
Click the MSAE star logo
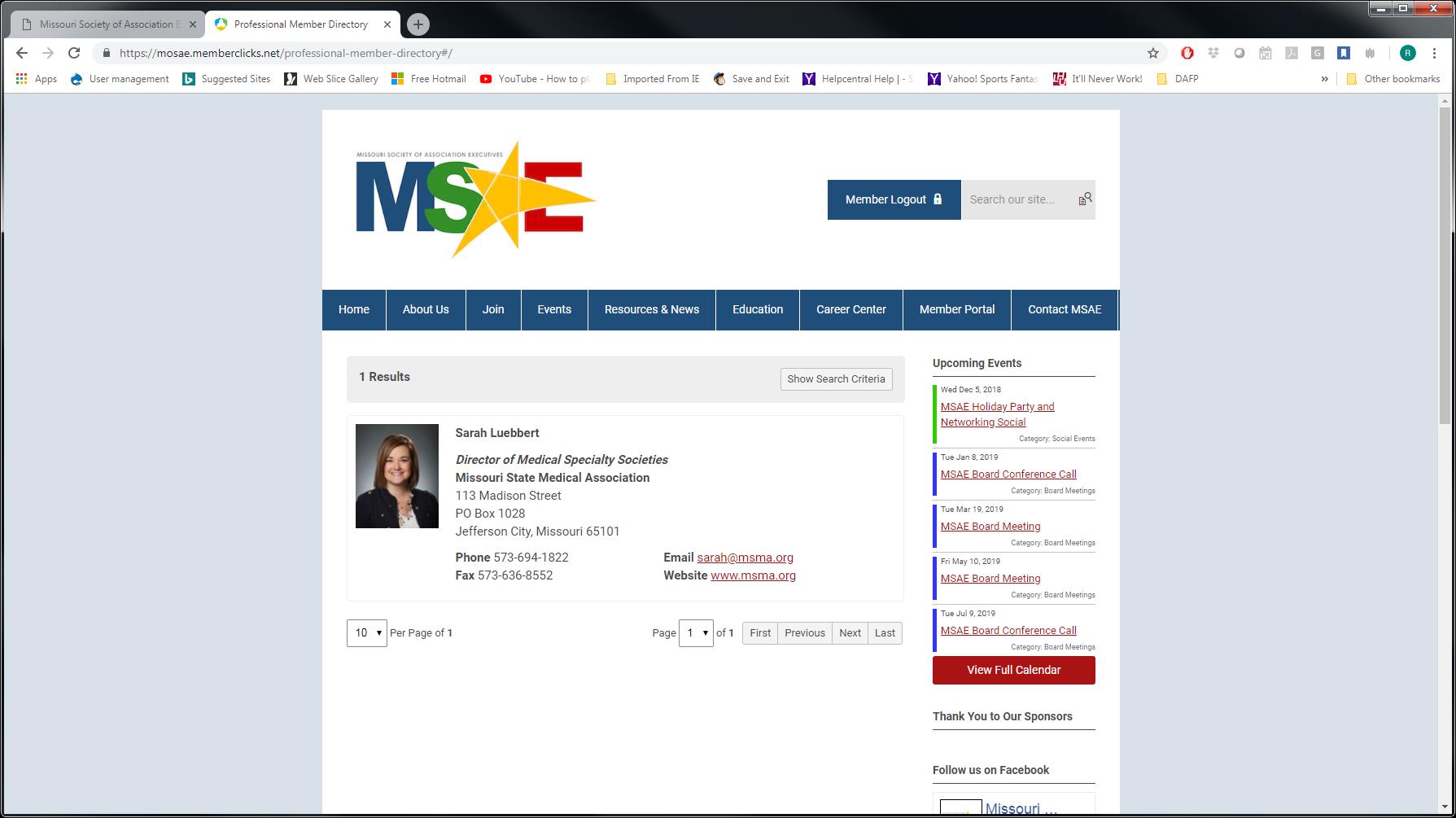pyautogui.click(x=475, y=199)
